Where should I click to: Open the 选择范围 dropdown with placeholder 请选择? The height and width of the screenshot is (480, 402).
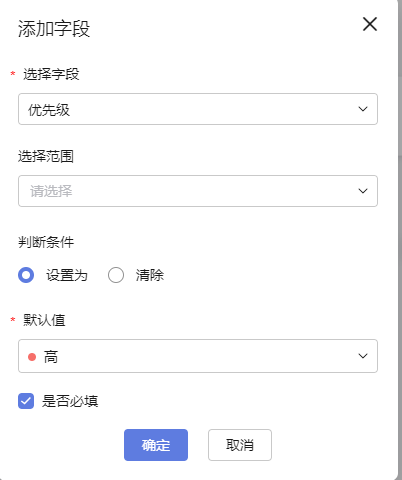tap(198, 191)
